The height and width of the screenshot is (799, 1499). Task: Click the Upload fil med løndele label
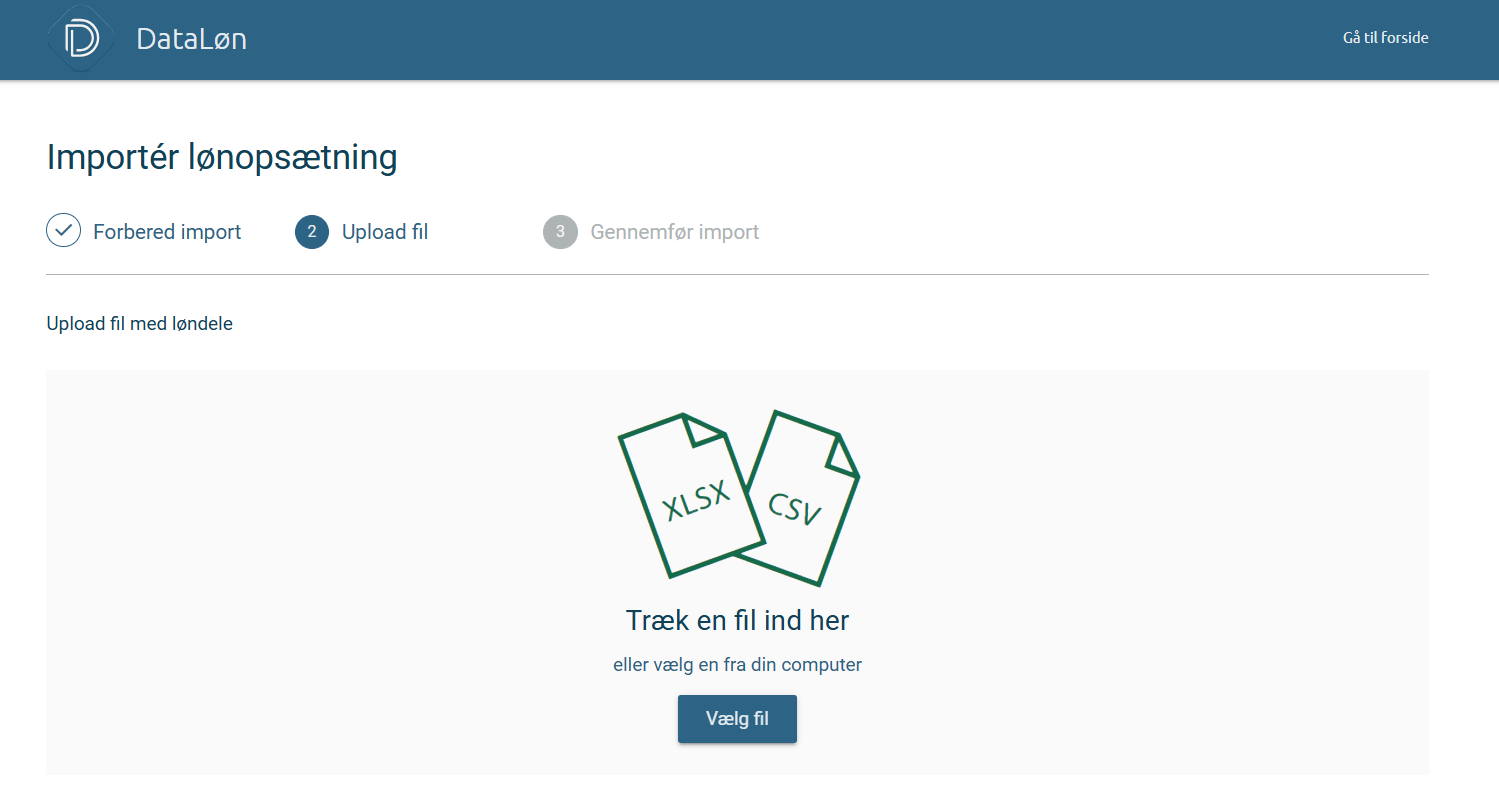click(139, 324)
